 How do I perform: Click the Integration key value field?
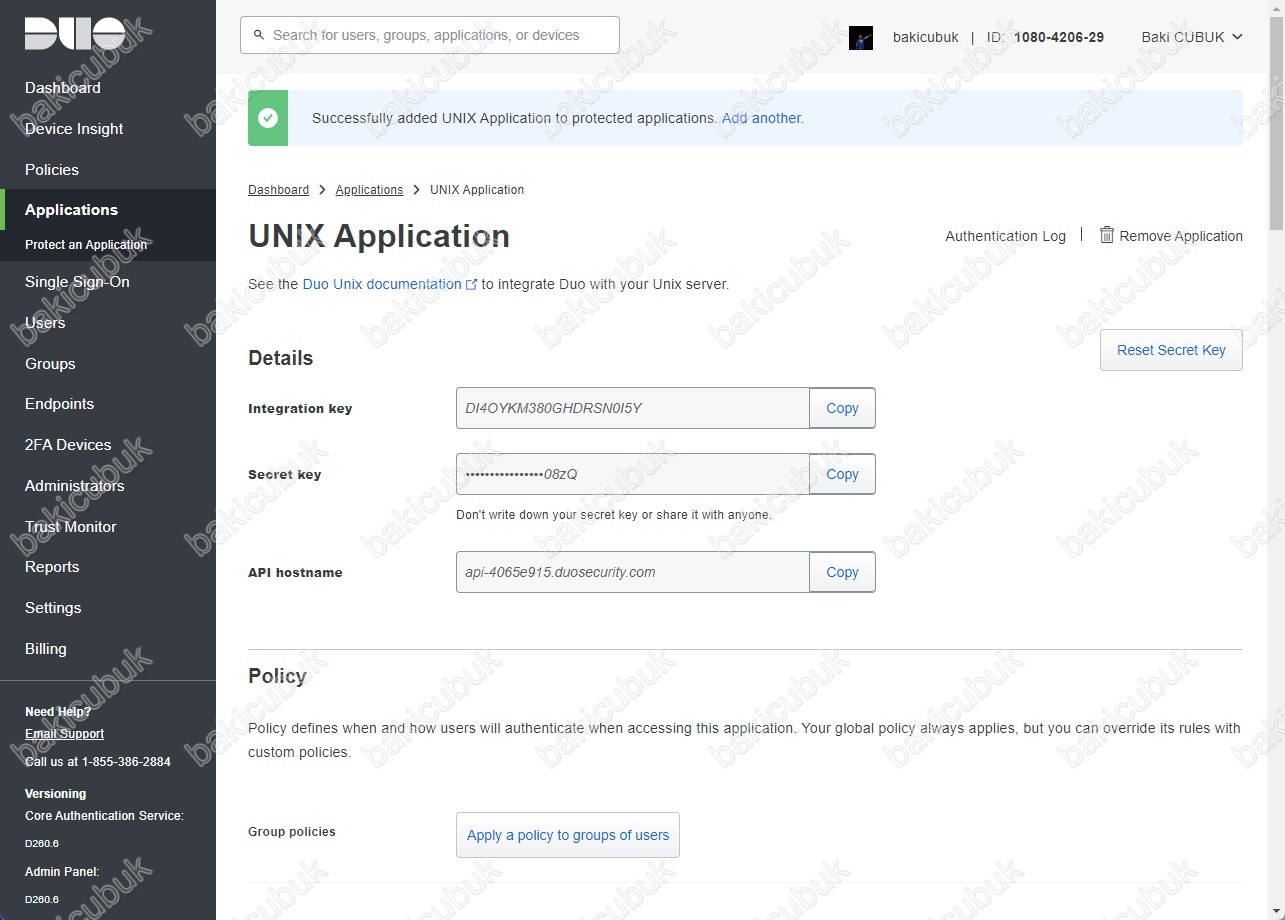click(x=633, y=408)
